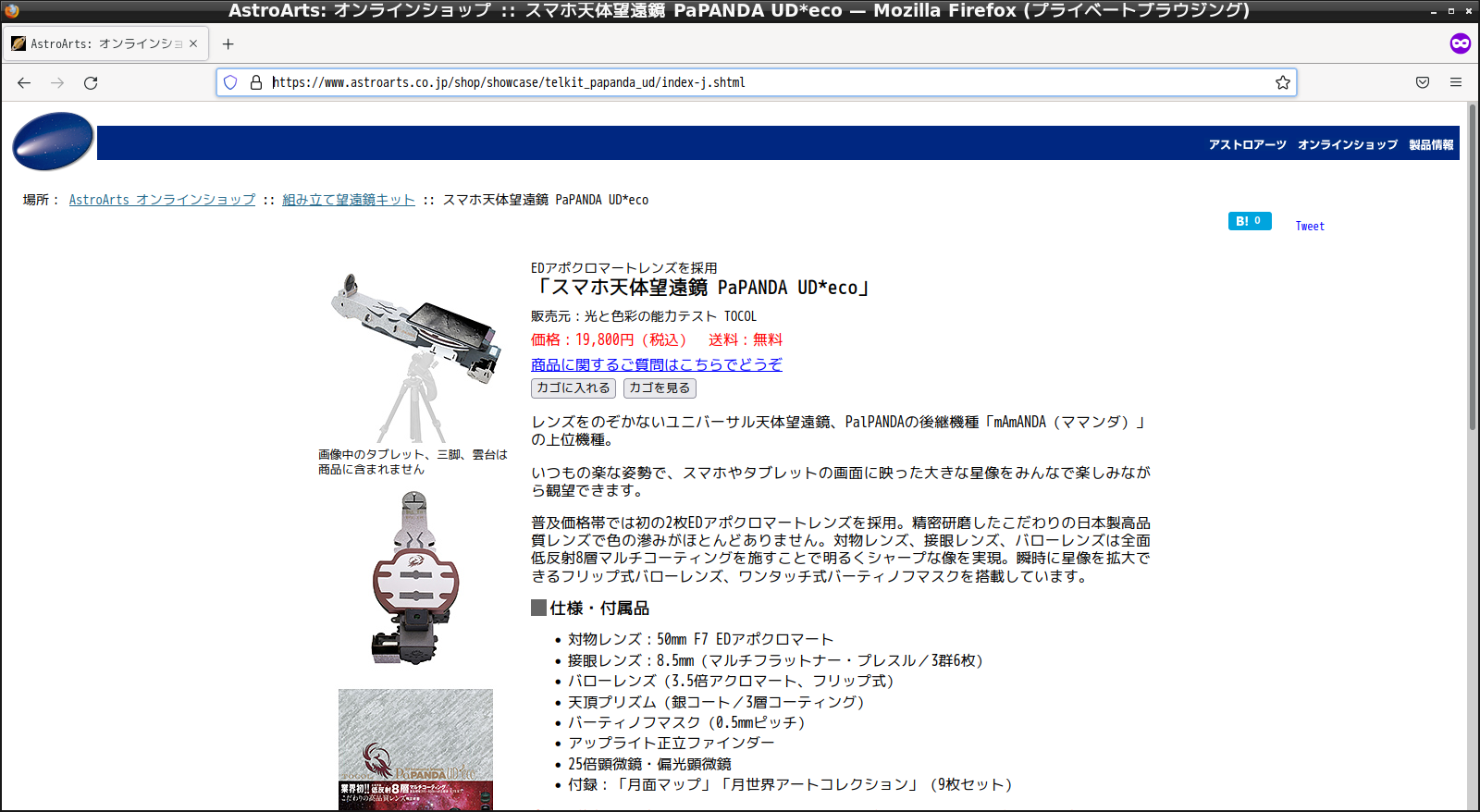Bookmark this page with the star icon
1480x812 pixels.
[1283, 82]
